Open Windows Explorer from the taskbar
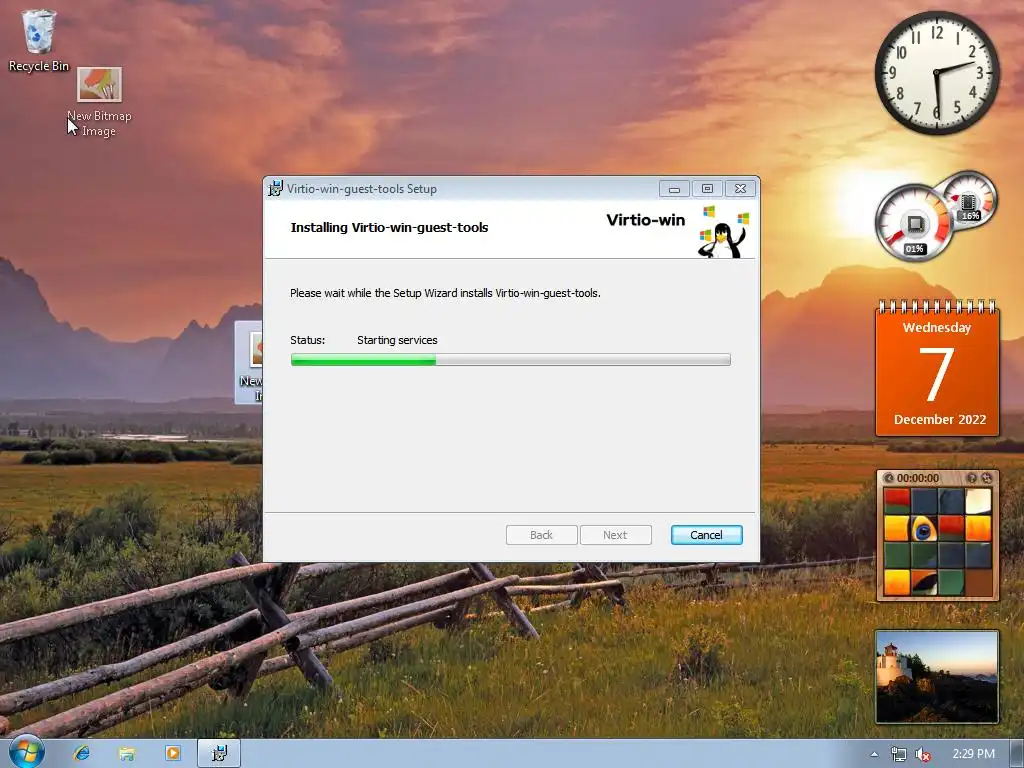The width and height of the screenshot is (1024, 768). tap(127, 754)
